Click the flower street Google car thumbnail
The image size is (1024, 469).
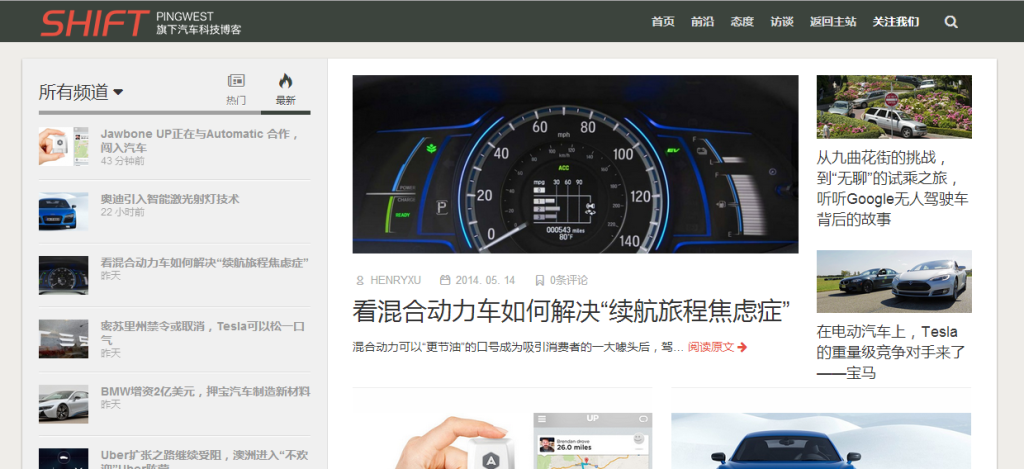pos(894,106)
